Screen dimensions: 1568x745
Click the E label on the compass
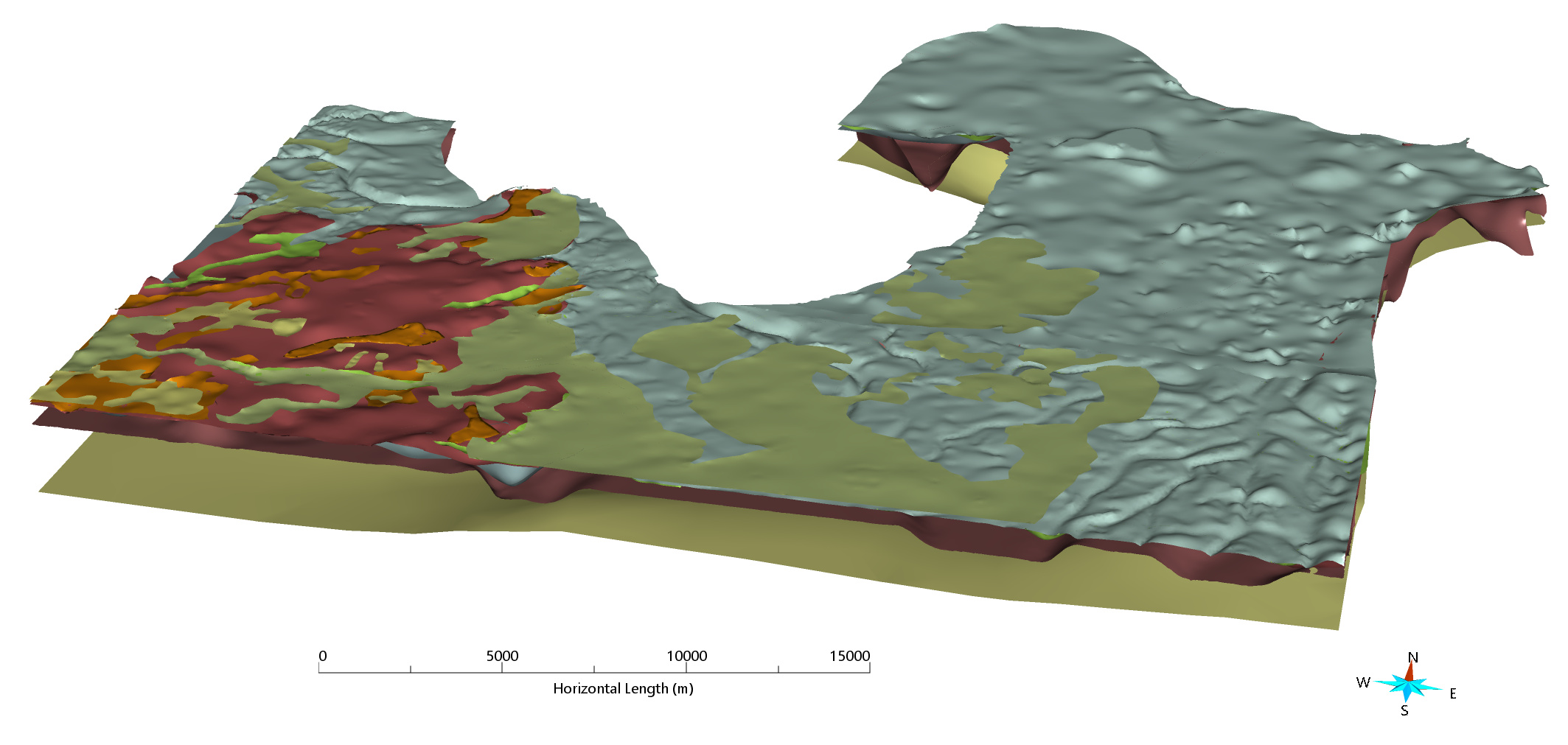coord(1453,693)
